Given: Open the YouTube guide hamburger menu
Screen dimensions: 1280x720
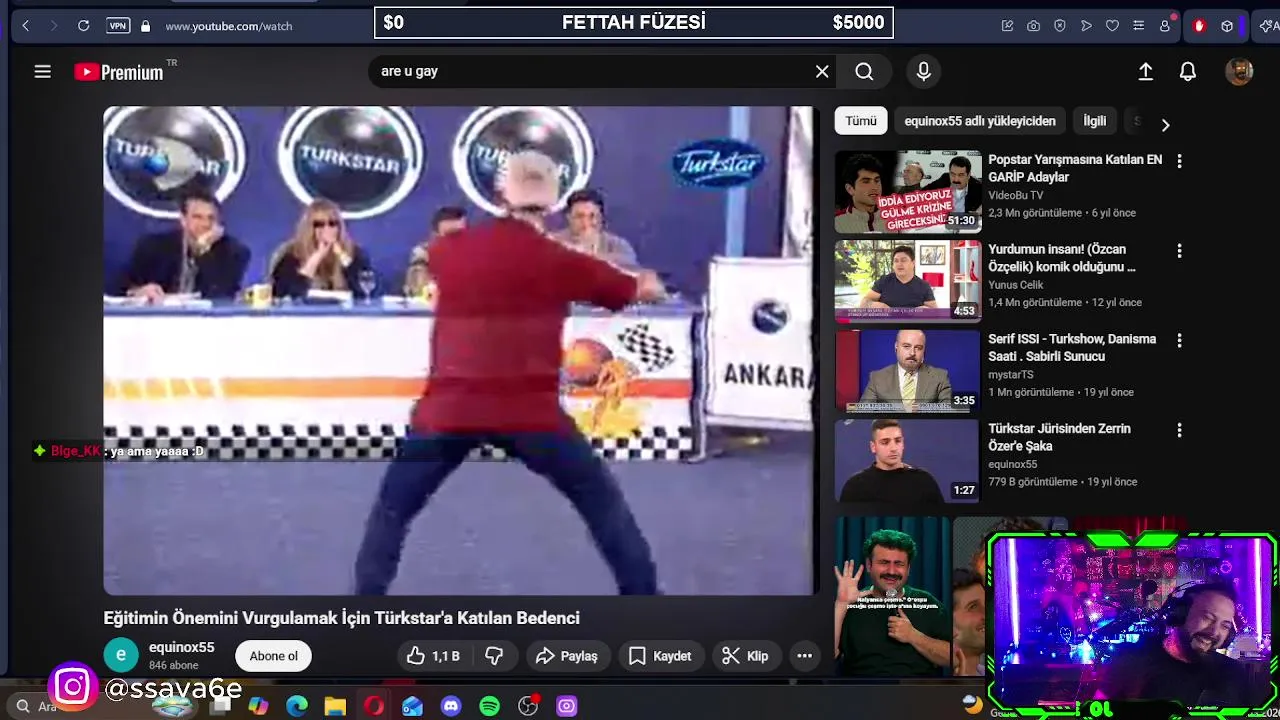Looking at the screenshot, I should [x=42, y=71].
